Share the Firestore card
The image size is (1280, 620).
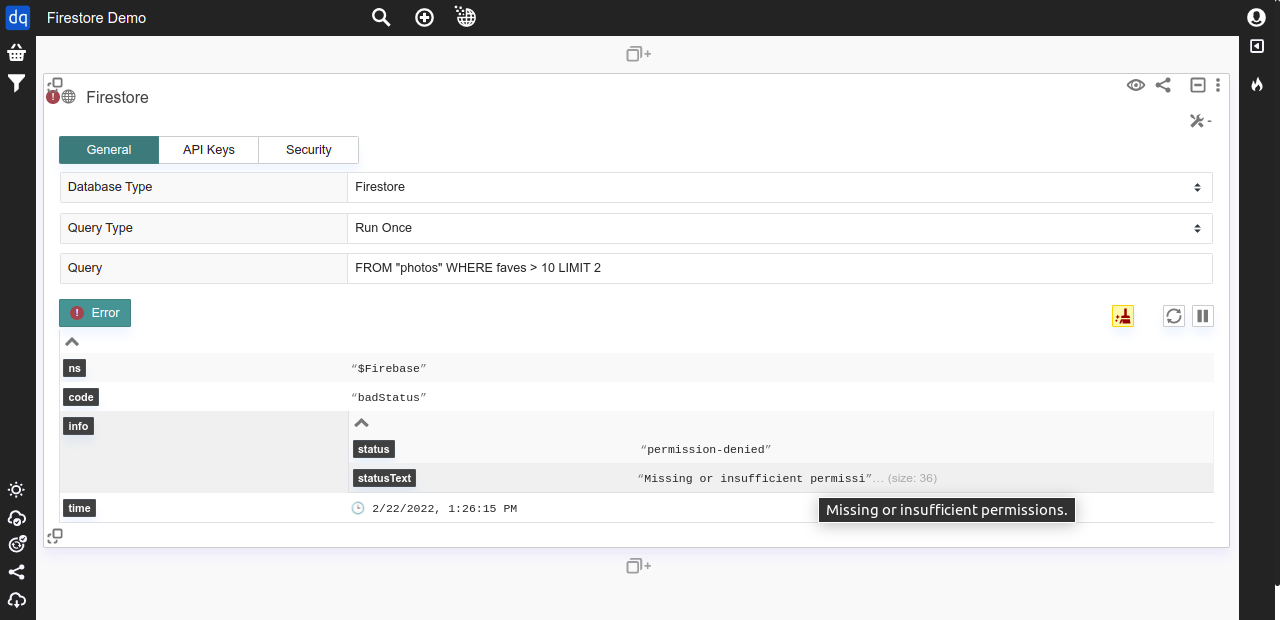(x=1163, y=85)
